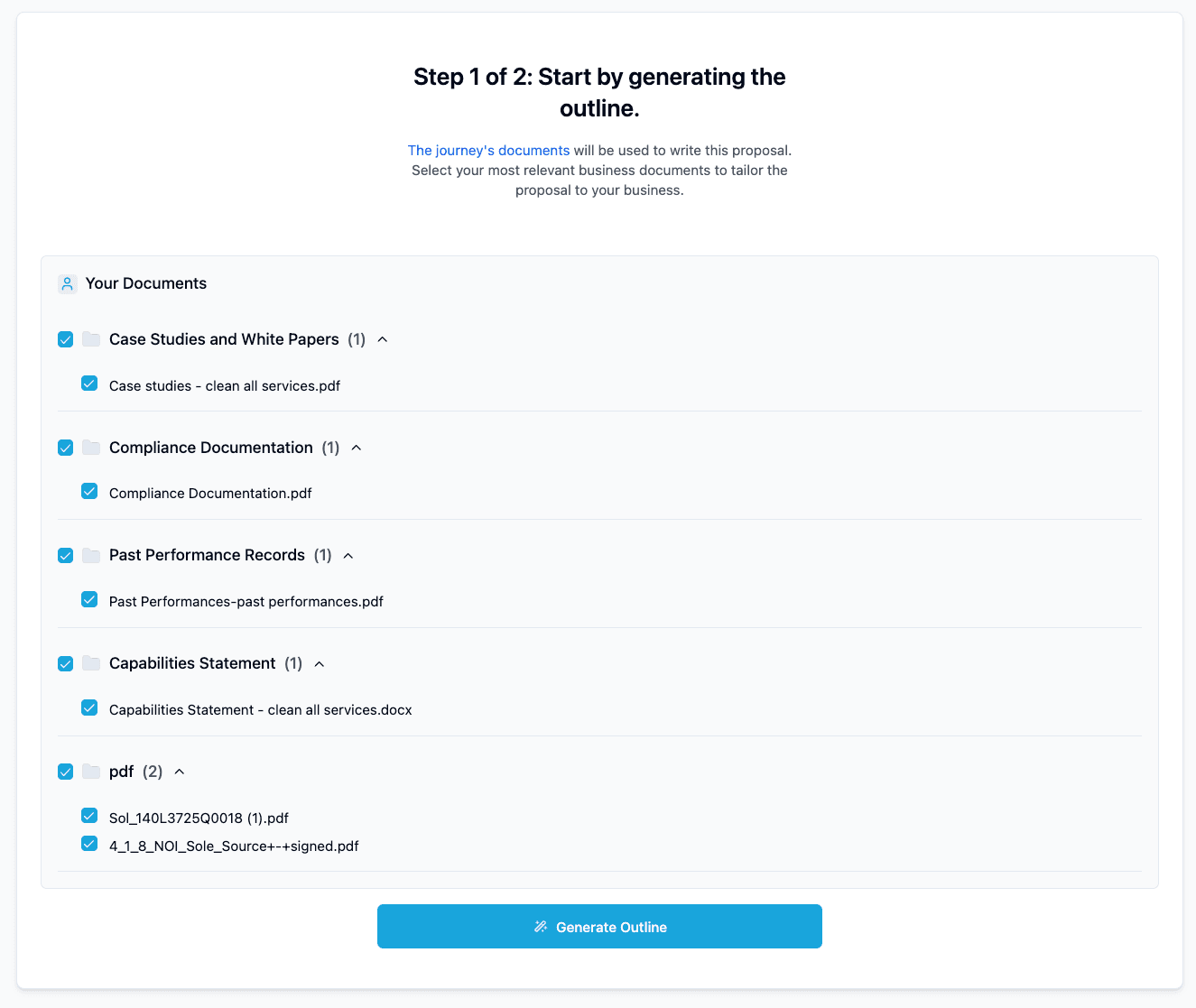Uncheck Compliance Documentation.pdf
The height and width of the screenshot is (1008, 1196).
[89, 491]
